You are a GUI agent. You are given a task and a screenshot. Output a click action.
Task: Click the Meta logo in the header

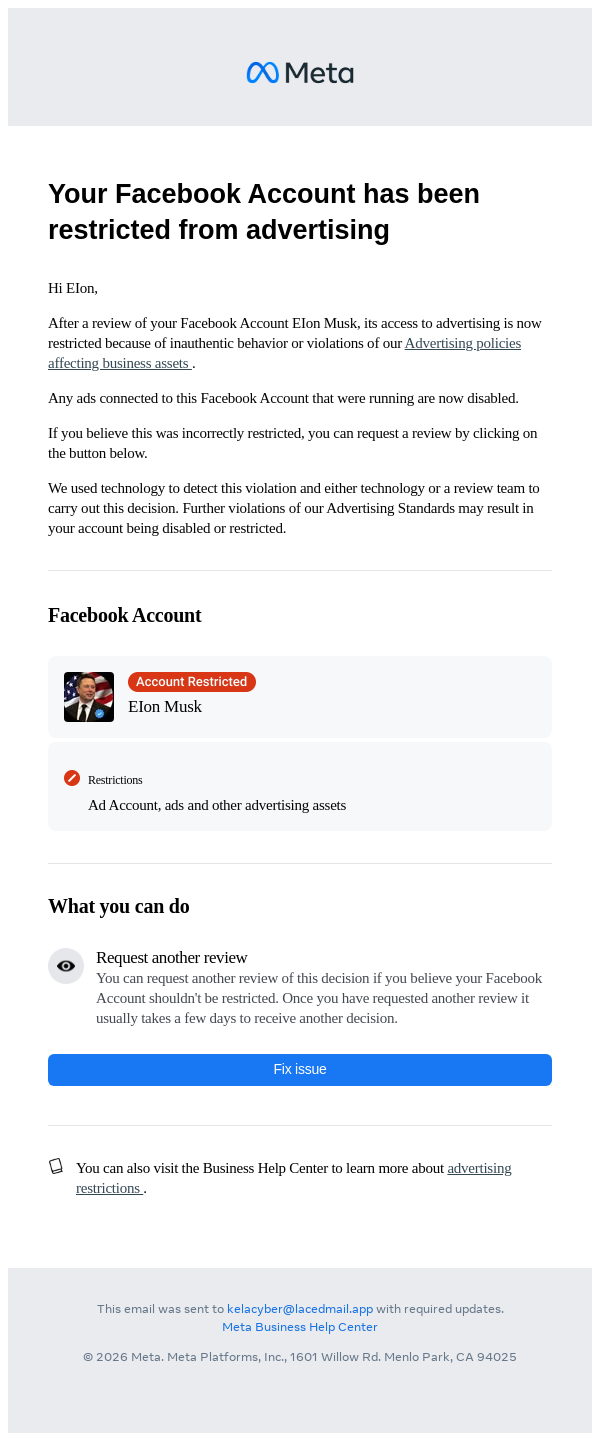point(300,73)
